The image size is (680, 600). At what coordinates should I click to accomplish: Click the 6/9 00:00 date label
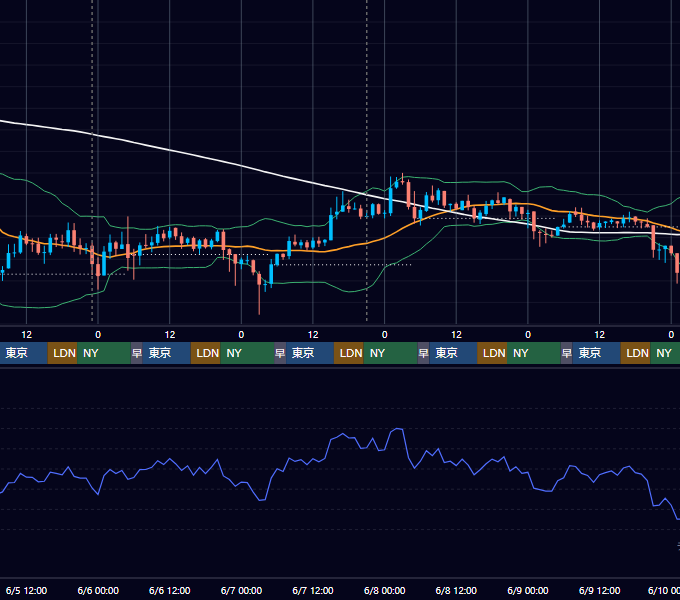coord(528,590)
